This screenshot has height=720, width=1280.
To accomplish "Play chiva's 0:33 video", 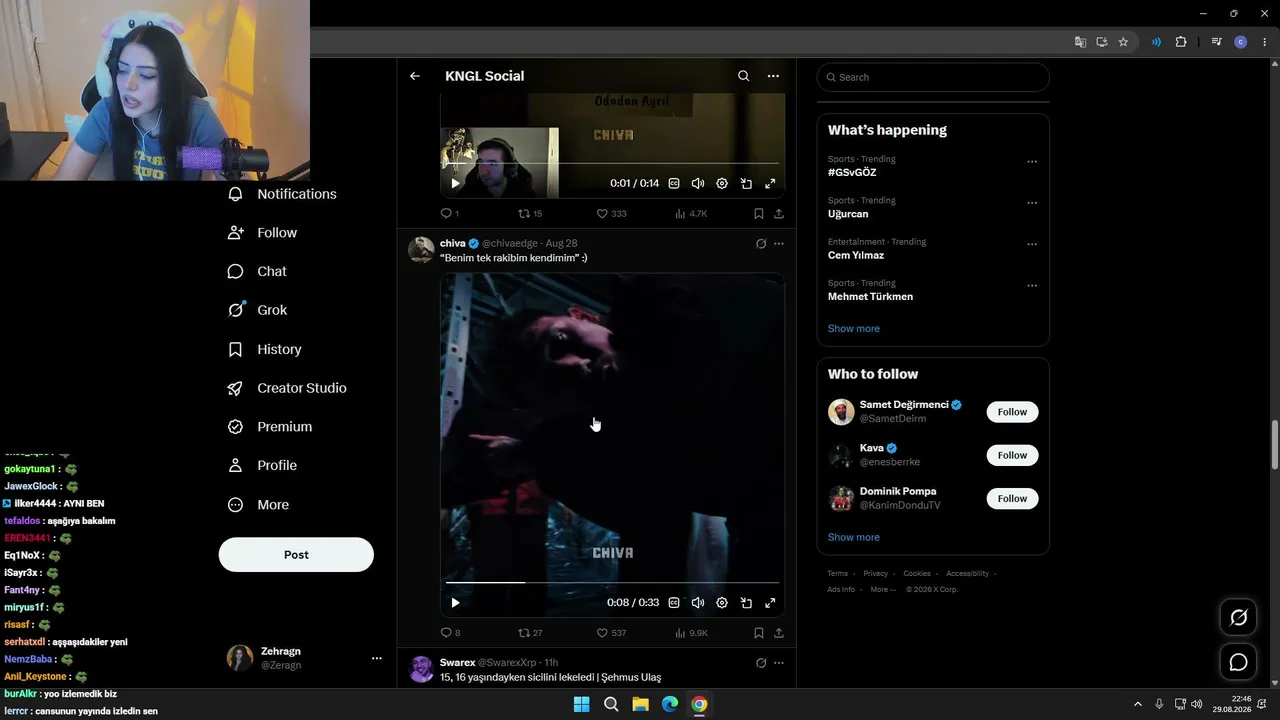I will [456, 603].
